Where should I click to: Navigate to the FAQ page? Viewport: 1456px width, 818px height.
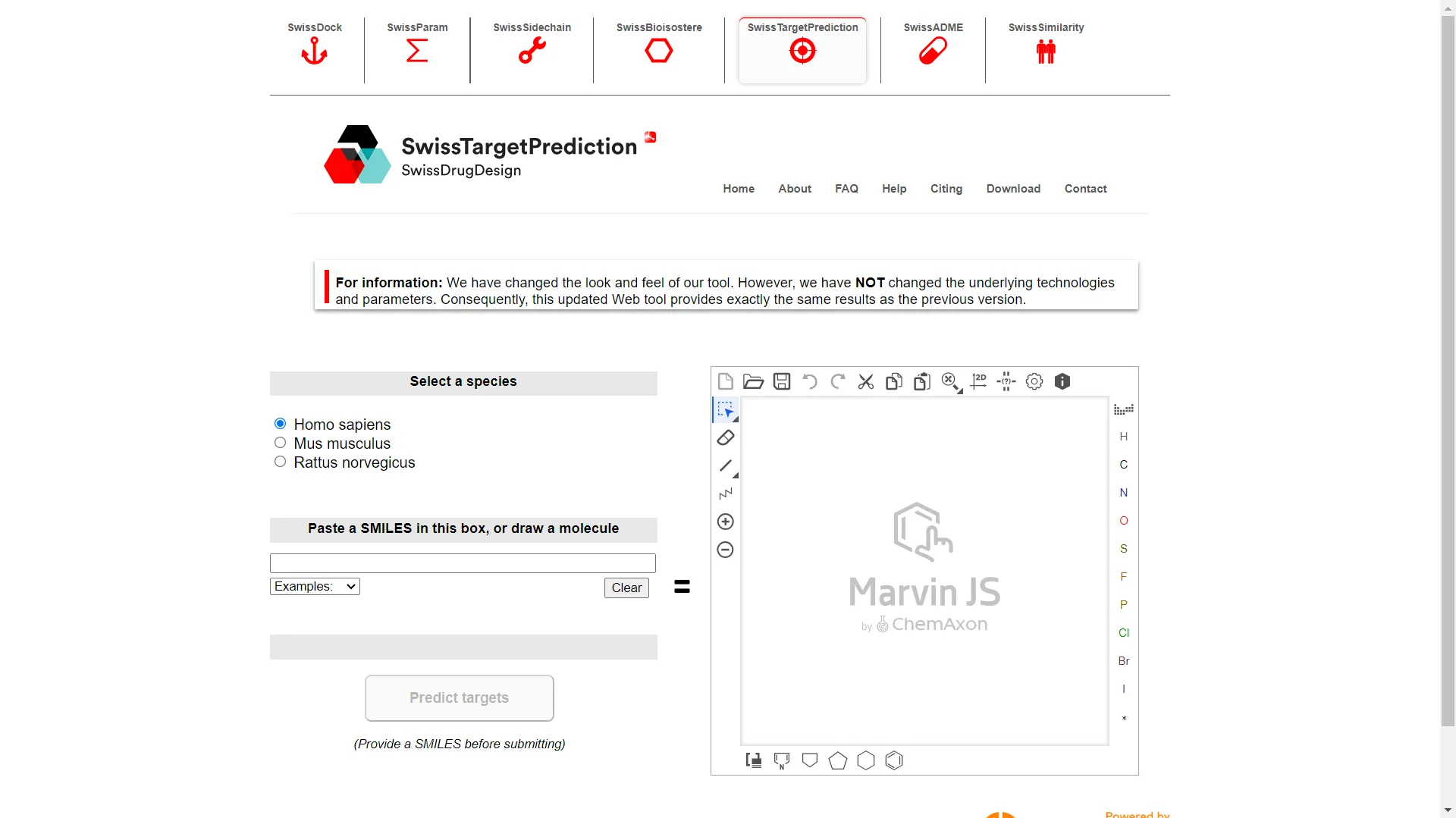point(846,189)
